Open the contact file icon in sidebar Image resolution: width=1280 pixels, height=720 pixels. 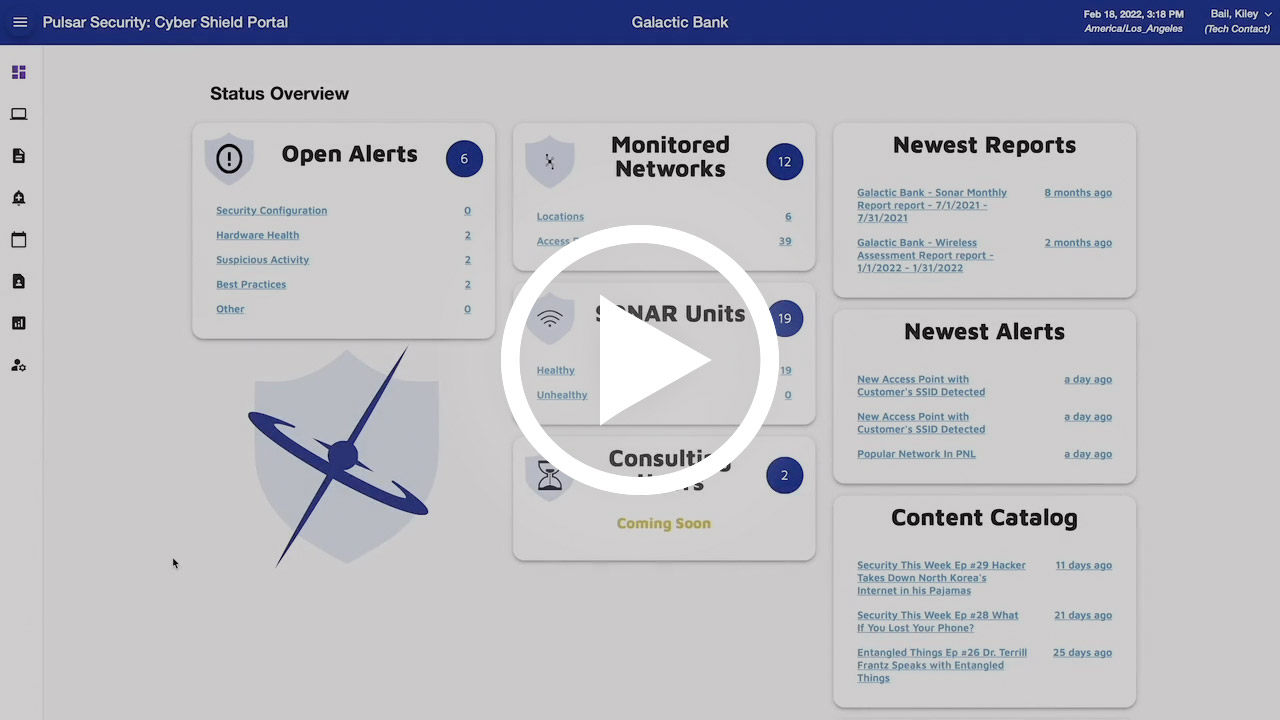tap(19, 282)
